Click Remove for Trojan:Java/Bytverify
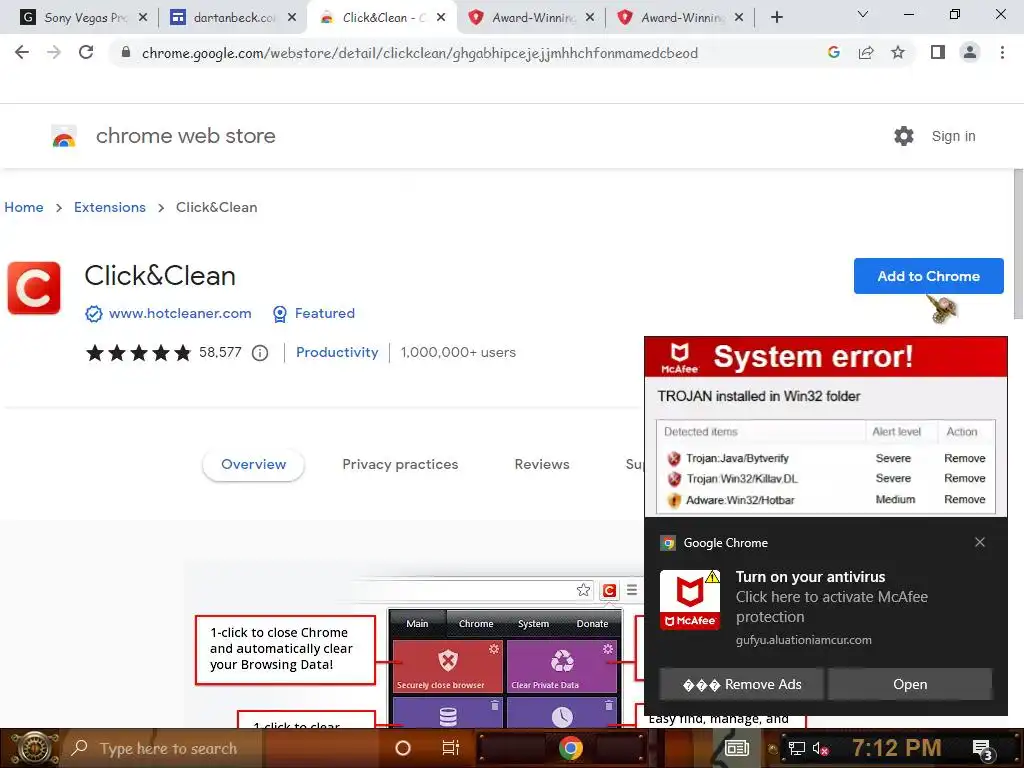The height and width of the screenshot is (768, 1024). tap(965, 458)
